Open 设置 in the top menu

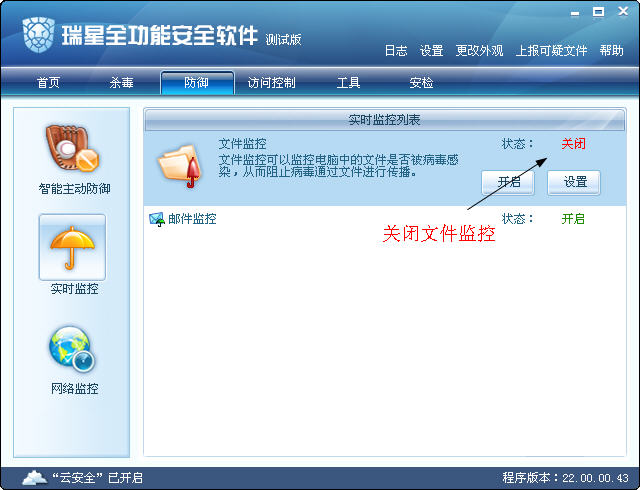pyautogui.click(x=431, y=51)
